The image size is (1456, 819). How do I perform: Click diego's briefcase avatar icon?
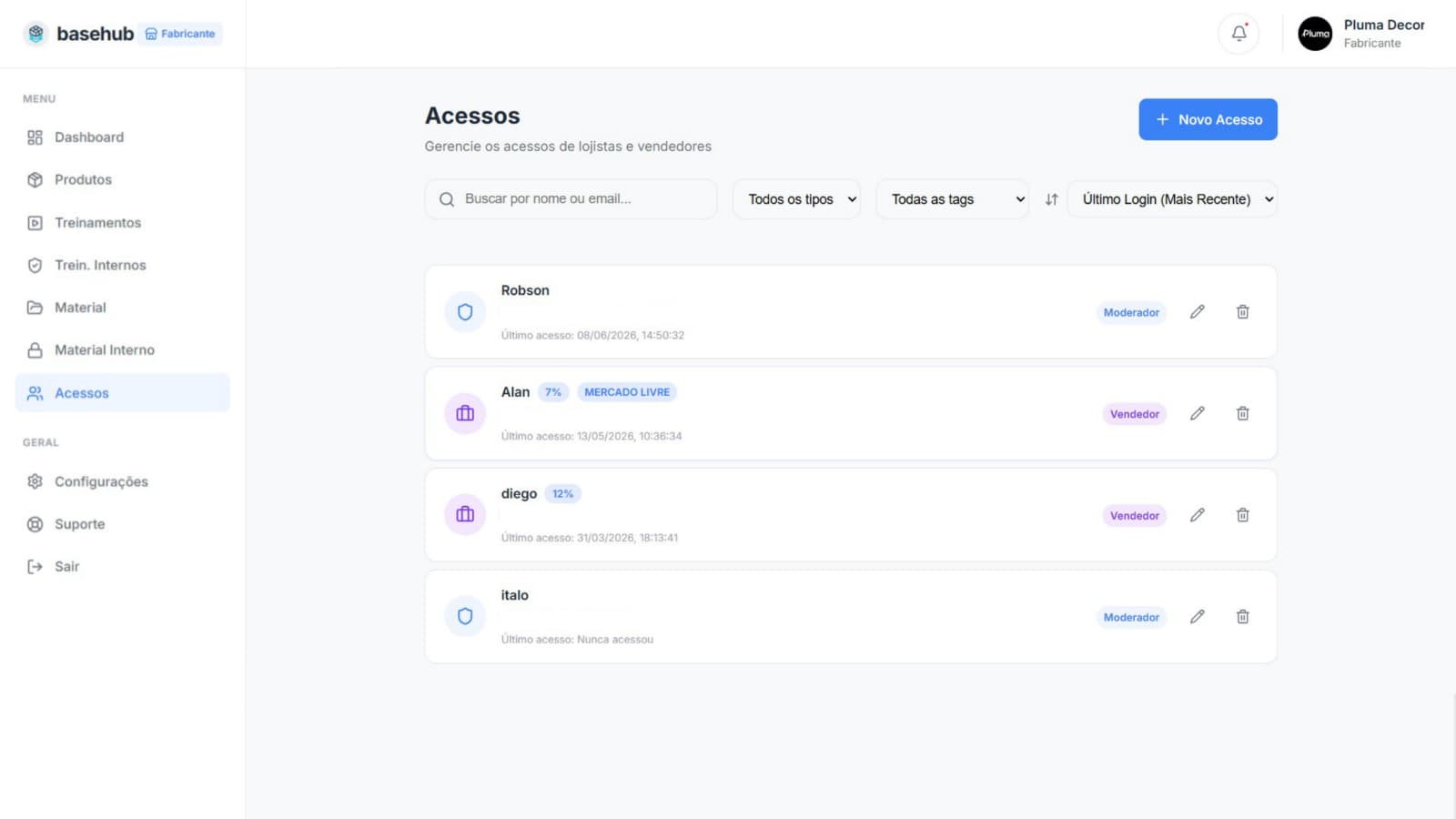(x=465, y=515)
